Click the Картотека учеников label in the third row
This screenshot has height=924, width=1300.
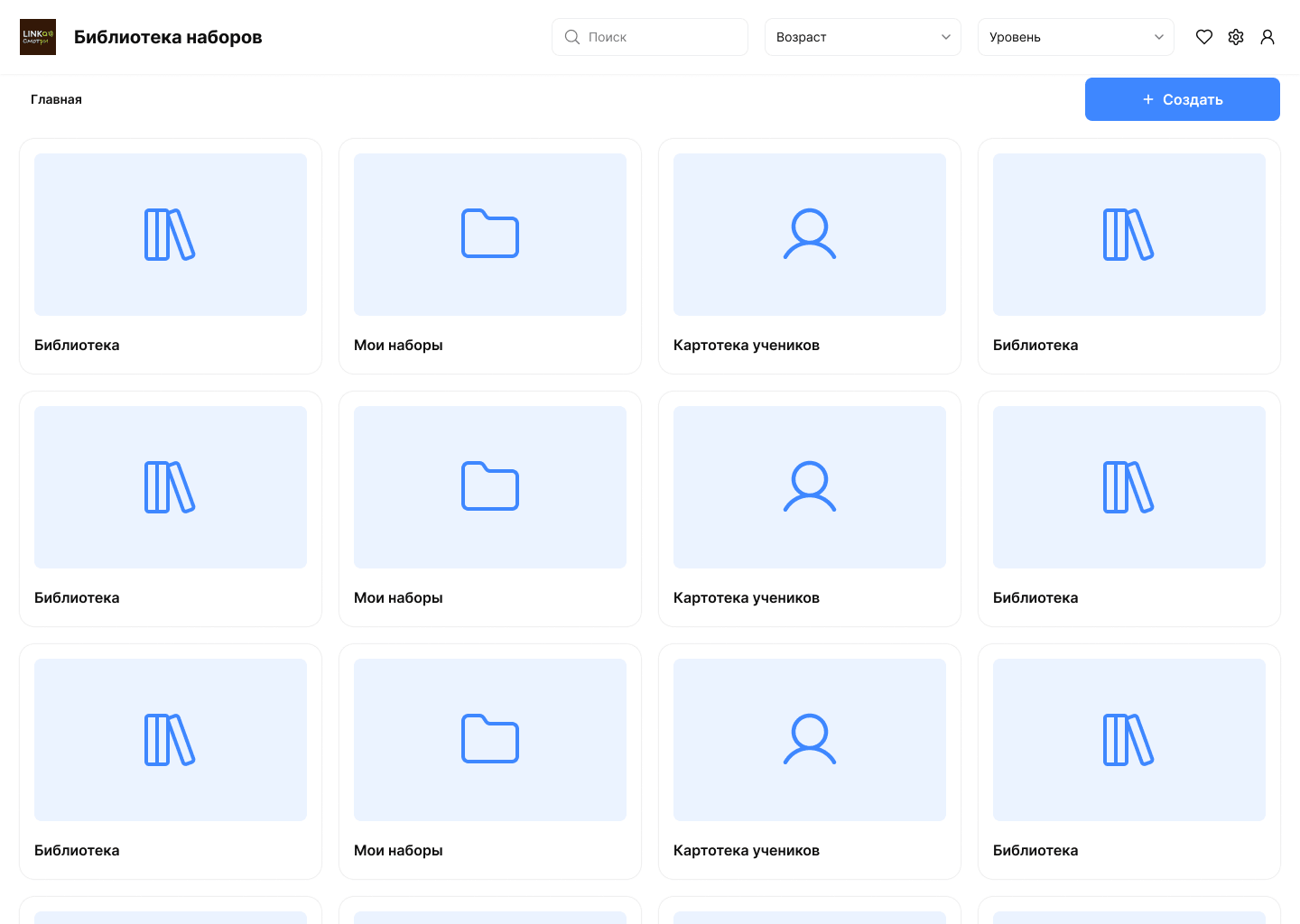point(747,850)
